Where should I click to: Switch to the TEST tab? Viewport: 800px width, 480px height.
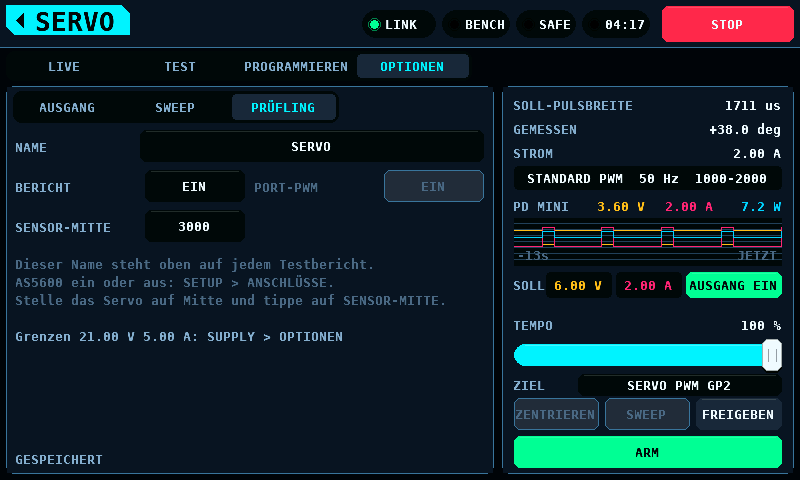[x=180, y=66]
